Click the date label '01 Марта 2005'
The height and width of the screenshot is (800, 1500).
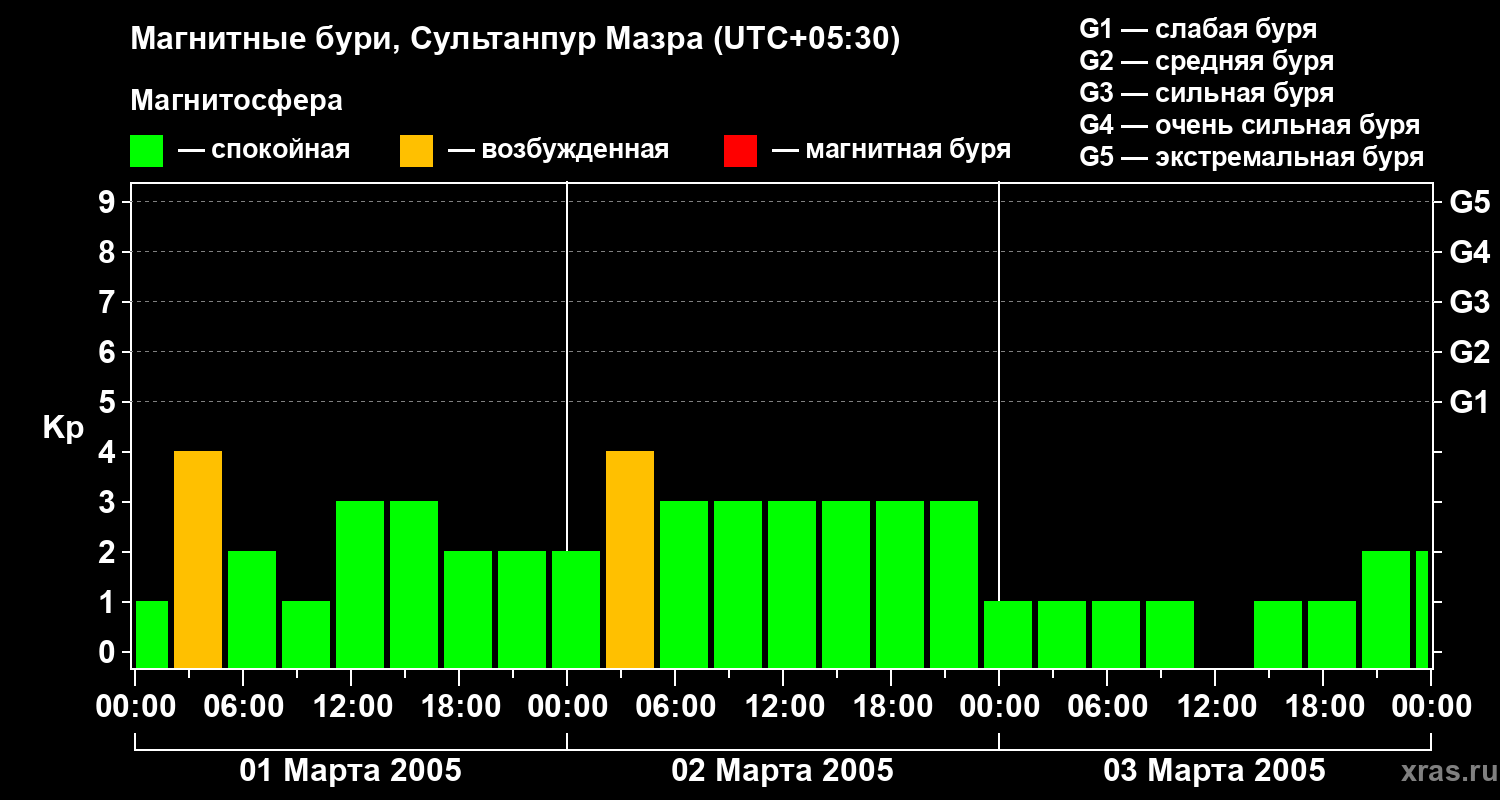351,771
